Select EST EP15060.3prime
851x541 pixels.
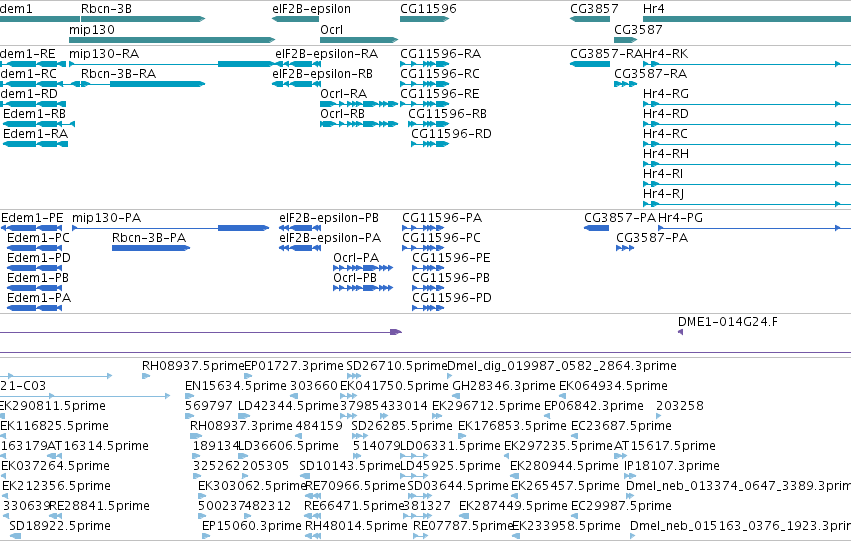click(x=251, y=526)
